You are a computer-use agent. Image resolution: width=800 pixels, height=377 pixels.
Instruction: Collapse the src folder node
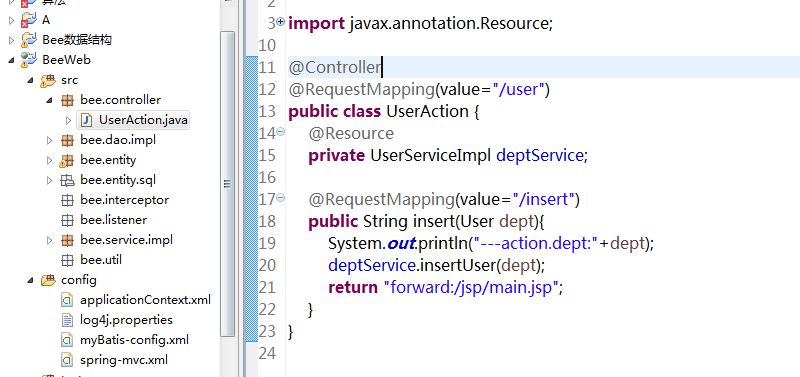(31, 80)
